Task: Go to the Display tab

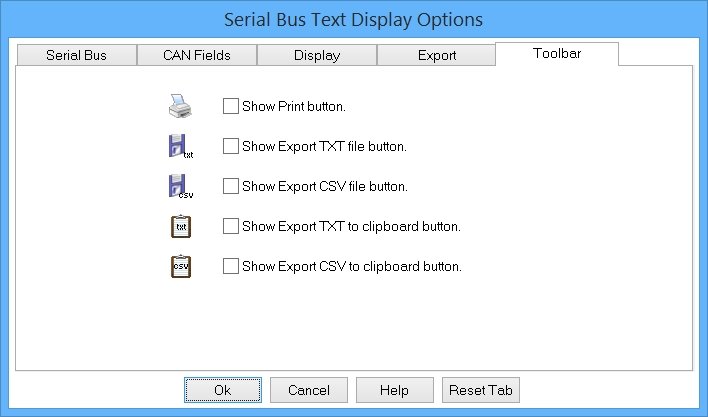Action: (x=316, y=55)
